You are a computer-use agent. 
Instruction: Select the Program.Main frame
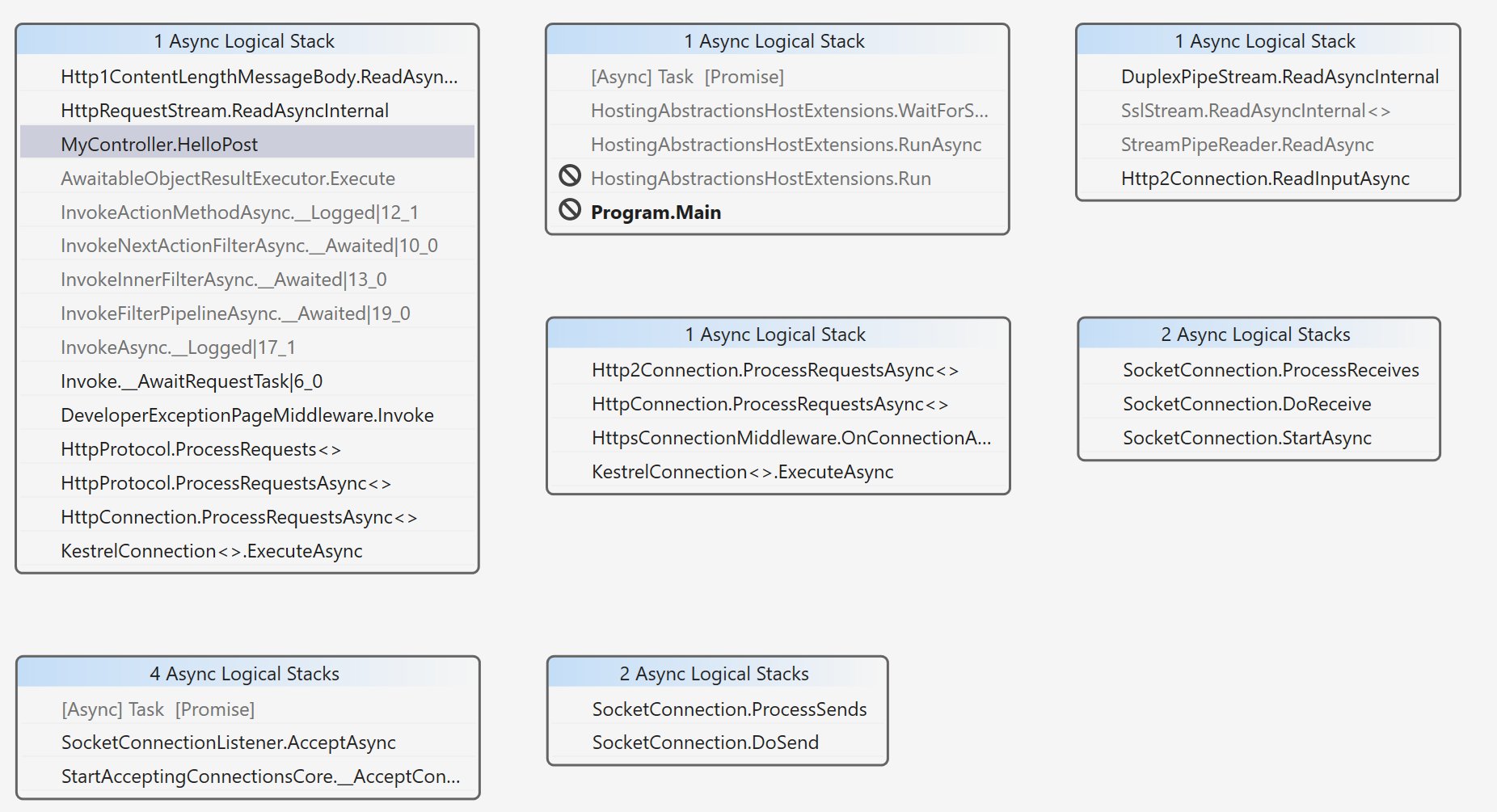(x=778, y=212)
